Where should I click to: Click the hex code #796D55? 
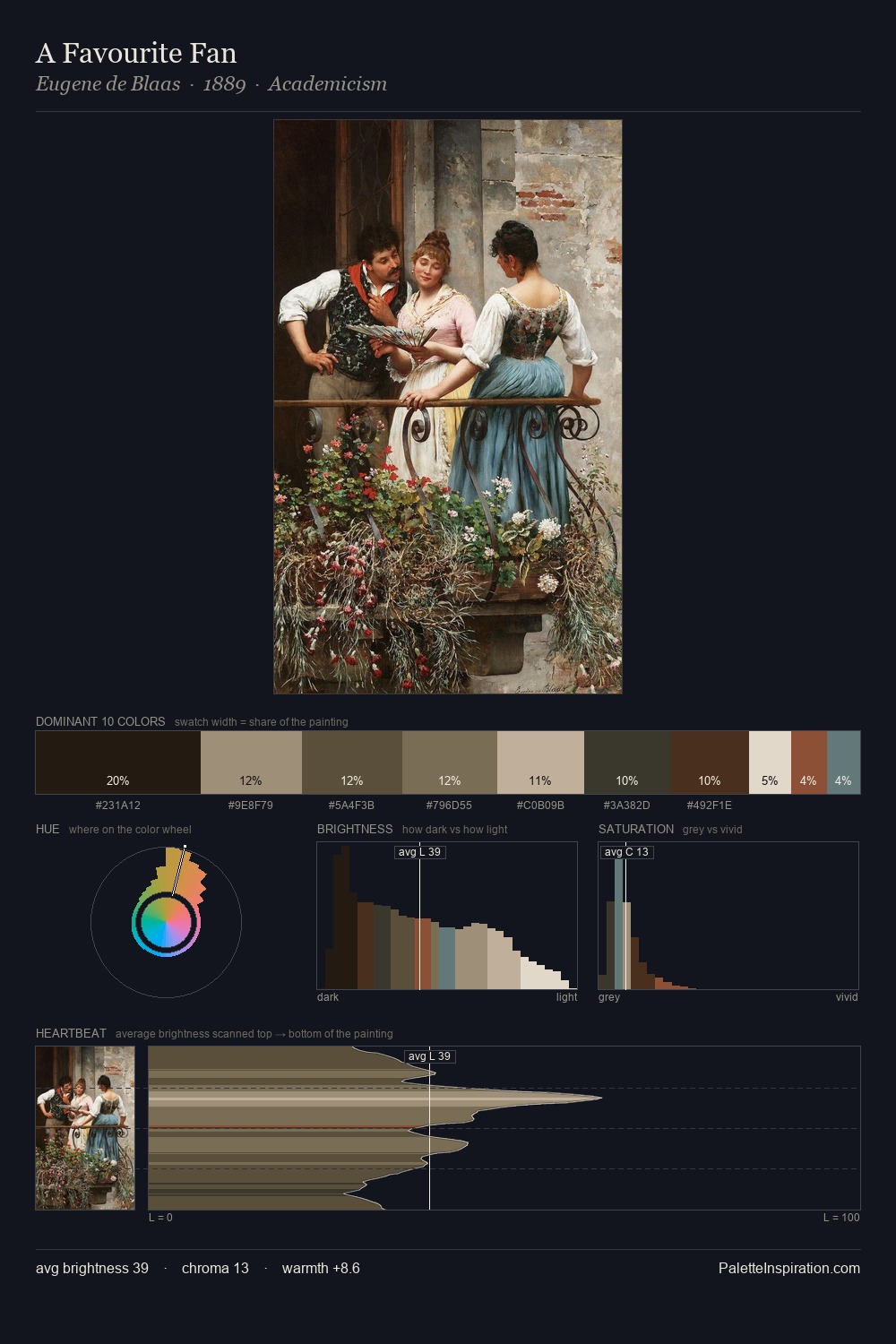(450, 805)
